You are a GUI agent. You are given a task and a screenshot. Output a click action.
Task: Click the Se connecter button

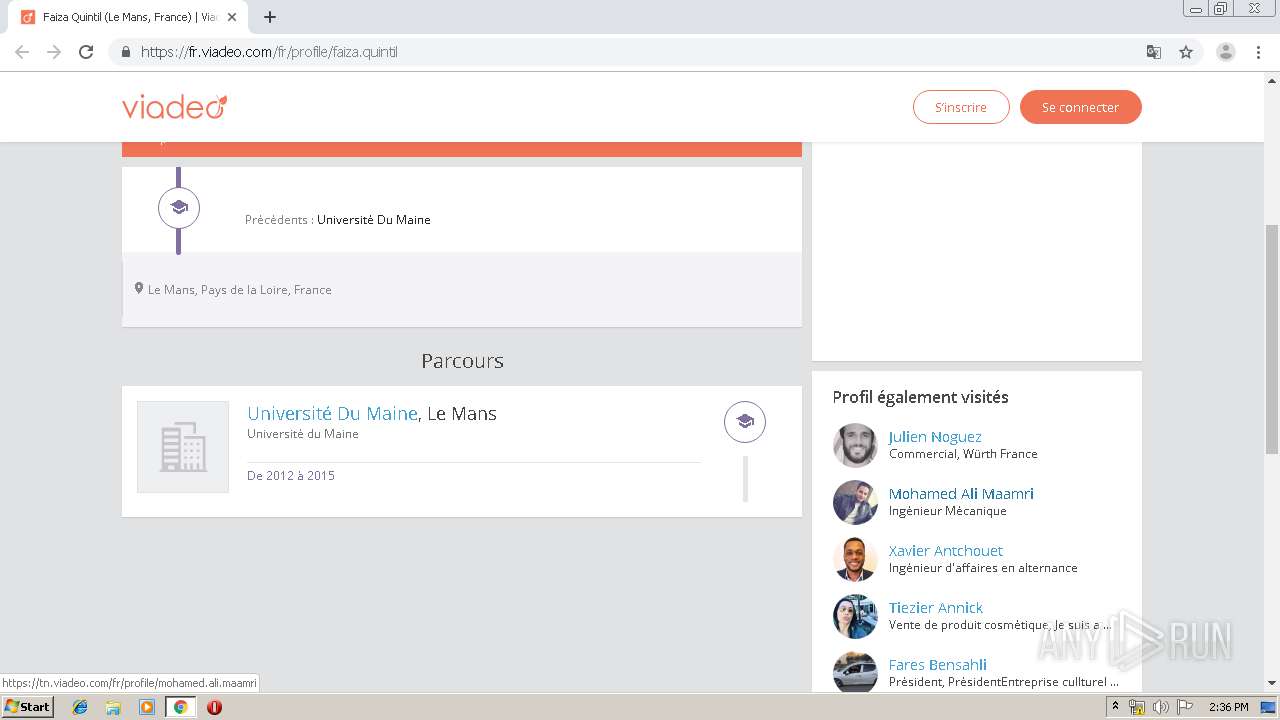point(1080,107)
